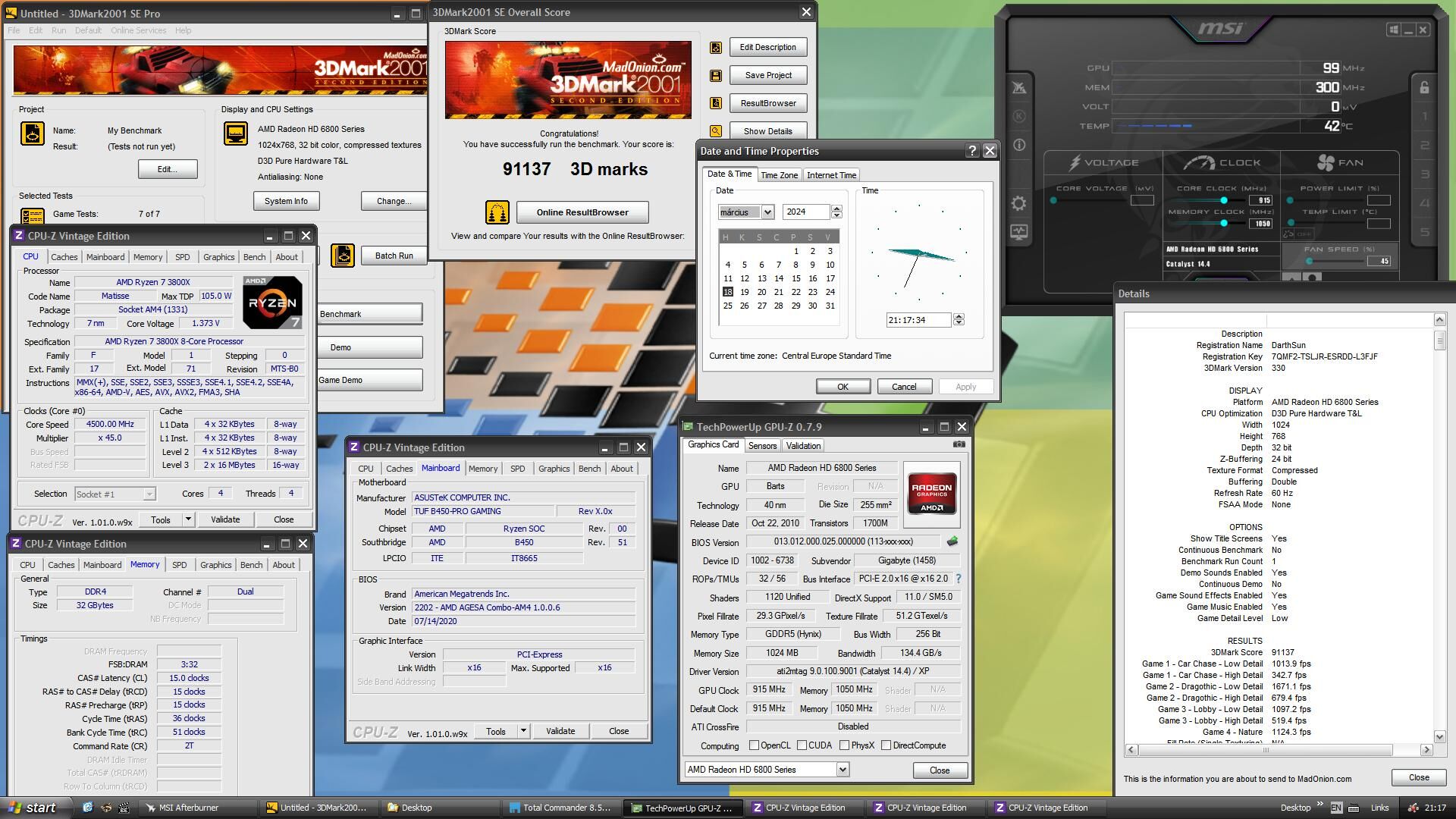
Task: Open the GPU selection dropdown in GPU-Z
Action: pos(842,770)
